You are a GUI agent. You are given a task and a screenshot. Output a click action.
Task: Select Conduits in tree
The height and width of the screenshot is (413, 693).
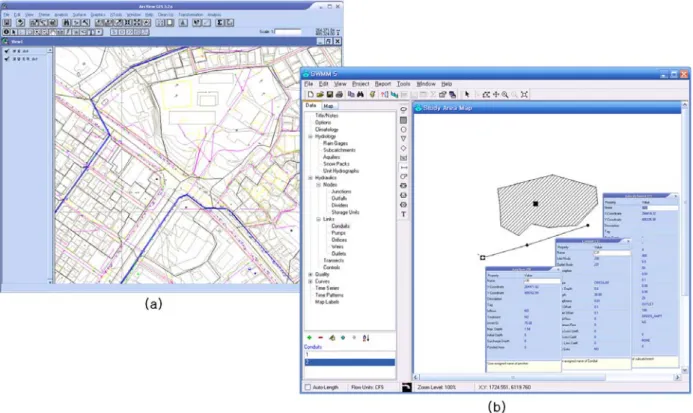point(340,226)
